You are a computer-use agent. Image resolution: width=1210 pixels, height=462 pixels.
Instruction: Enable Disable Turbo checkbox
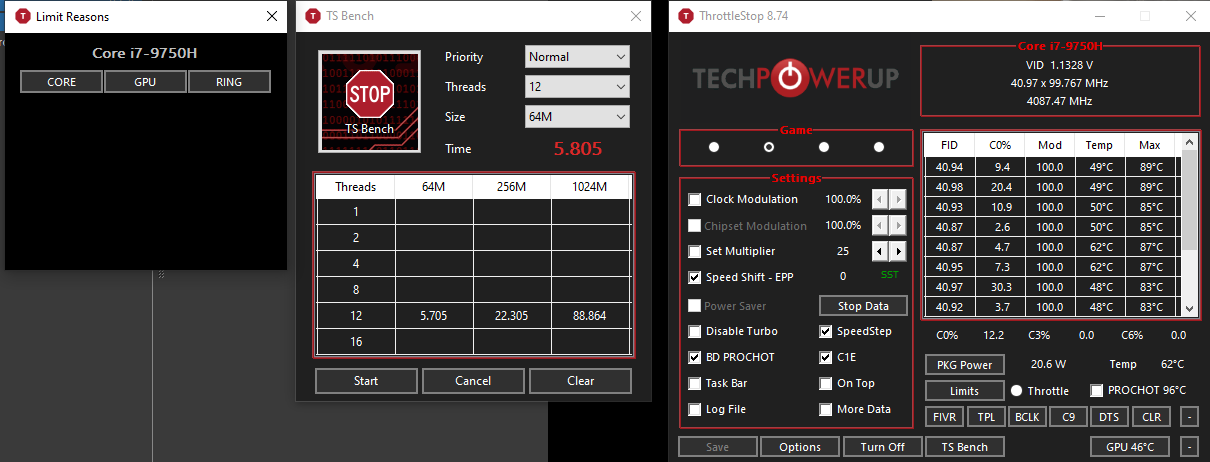point(695,331)
